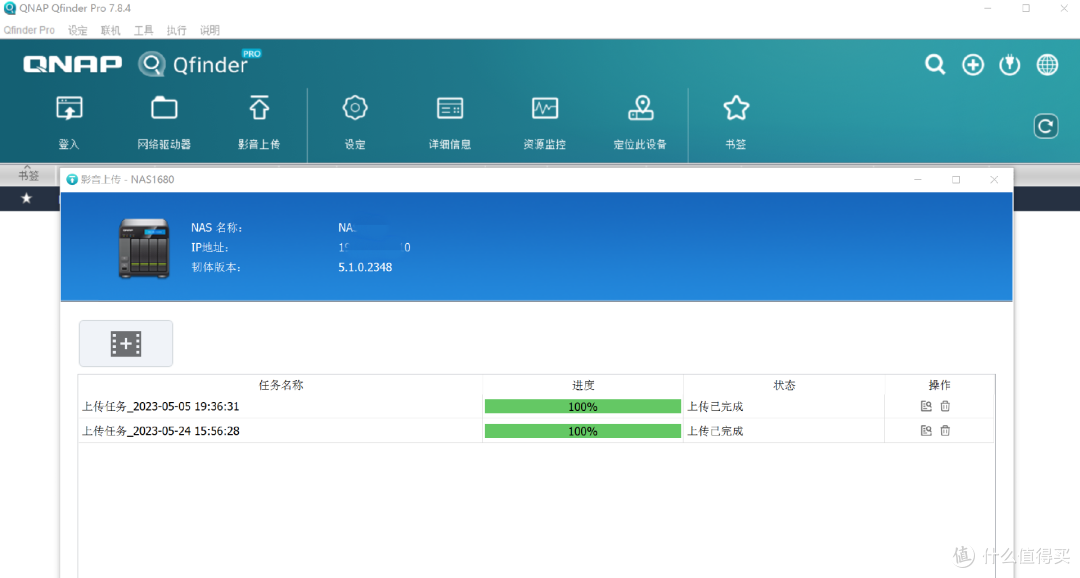Click progress bar of 2023-05-05 task

583,406
